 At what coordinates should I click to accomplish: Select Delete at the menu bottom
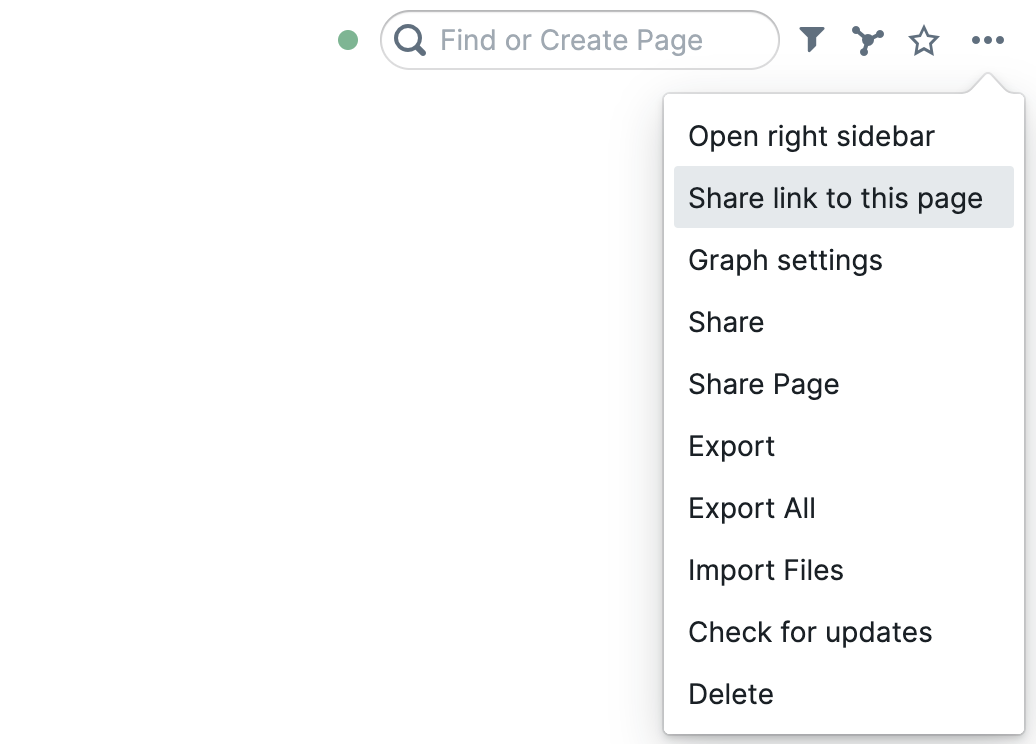tap(731, 694)
